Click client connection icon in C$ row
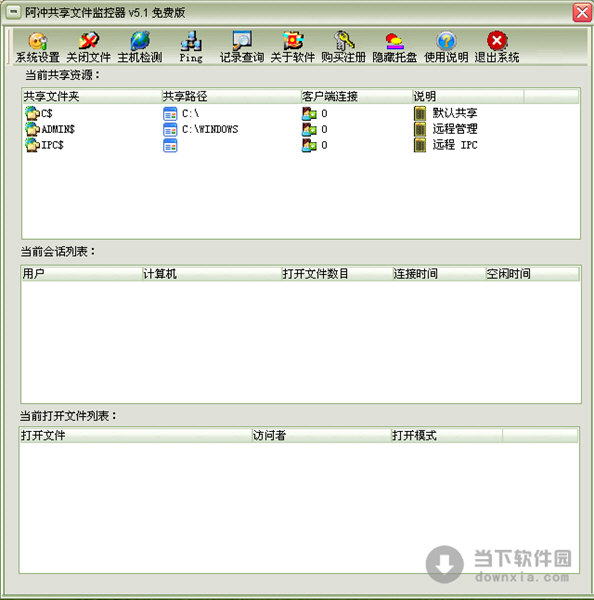 tap(309, 113)
